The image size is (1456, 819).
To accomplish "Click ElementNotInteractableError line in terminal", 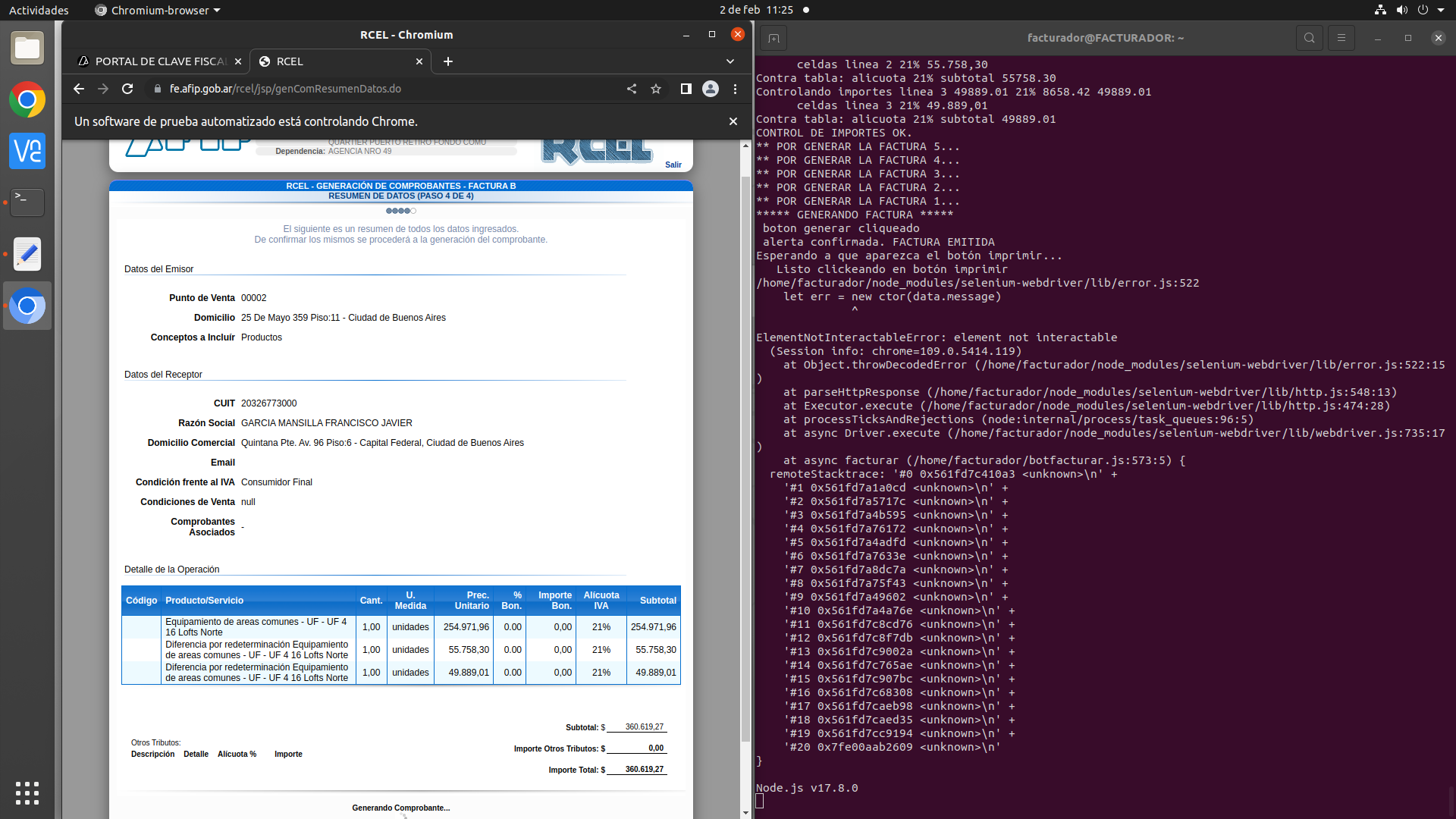I will [937, 337].
